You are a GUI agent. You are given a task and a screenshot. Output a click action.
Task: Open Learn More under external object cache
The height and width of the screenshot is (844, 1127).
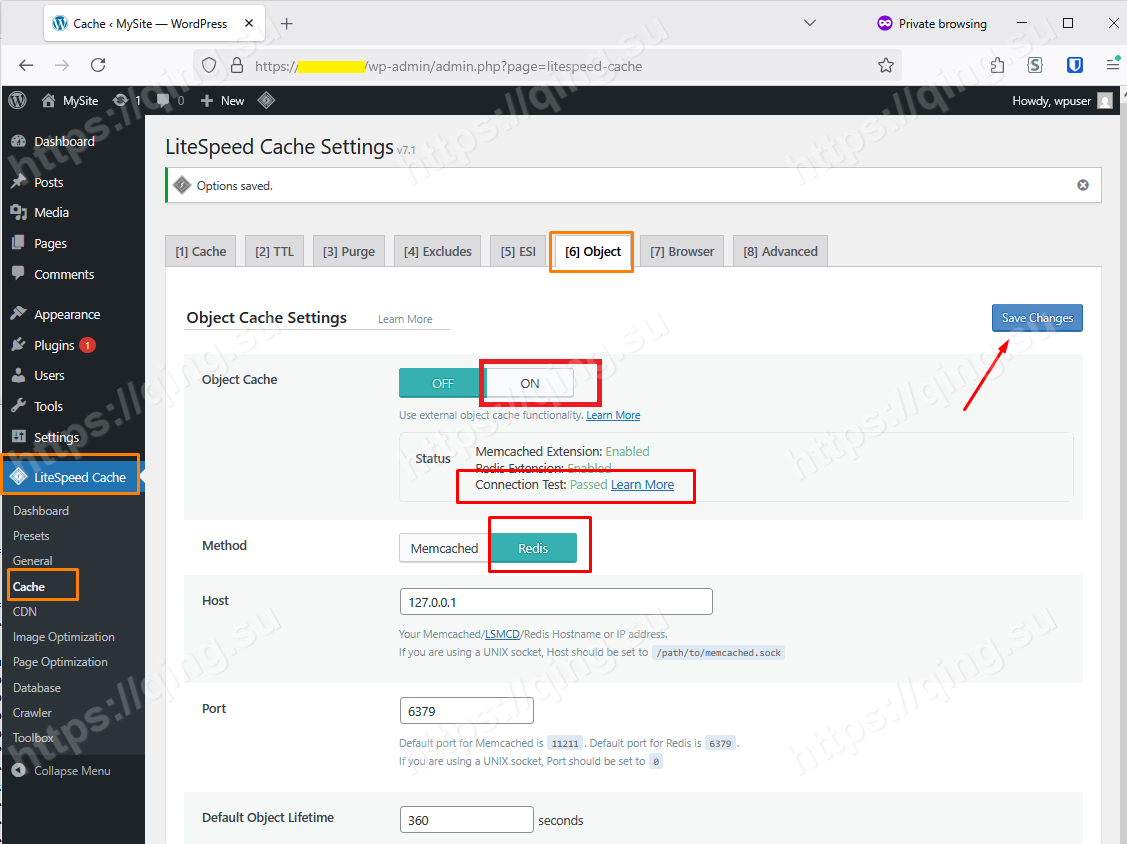pos(613,416)
